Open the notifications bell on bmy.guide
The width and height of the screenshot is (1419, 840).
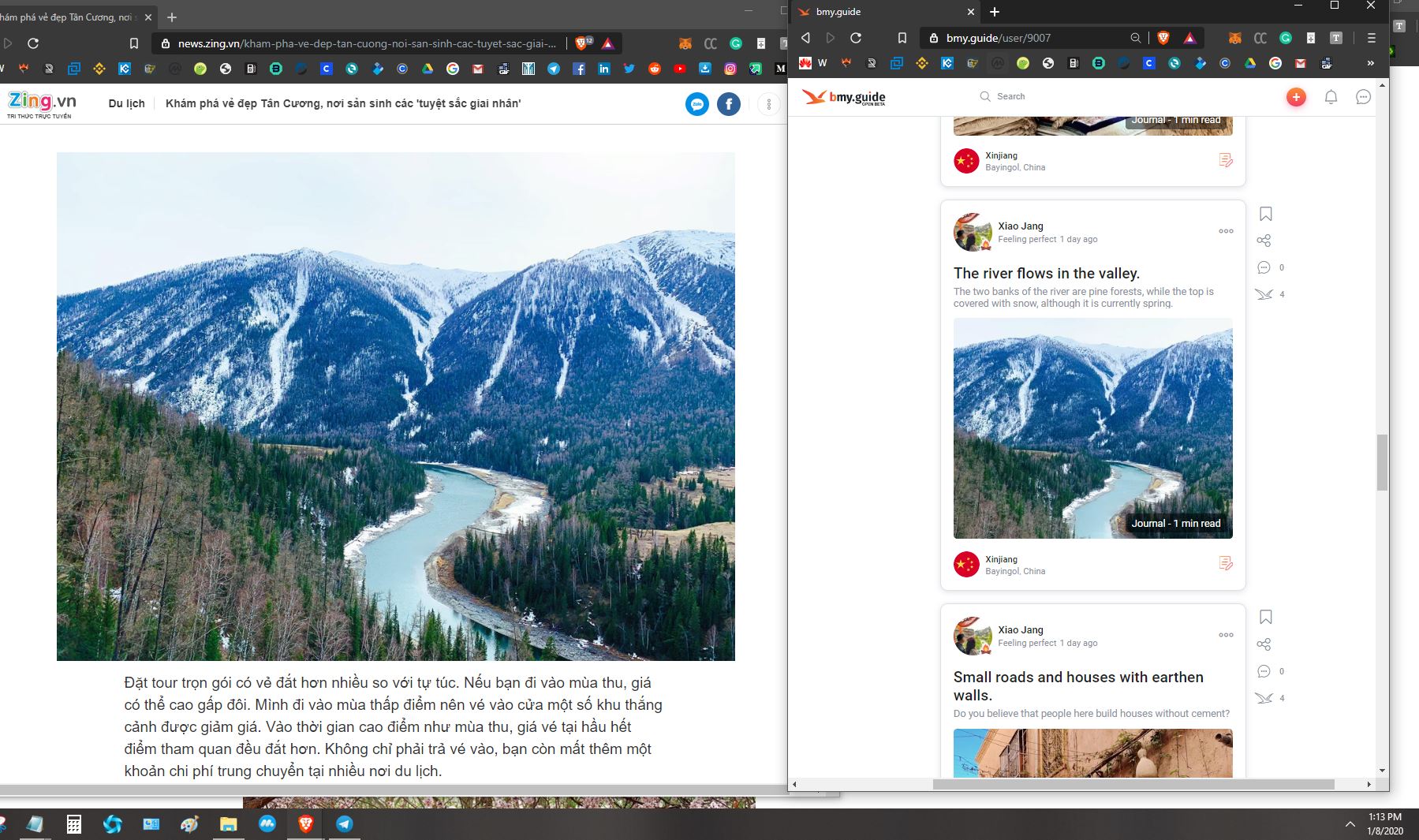tap(1331, 97)
